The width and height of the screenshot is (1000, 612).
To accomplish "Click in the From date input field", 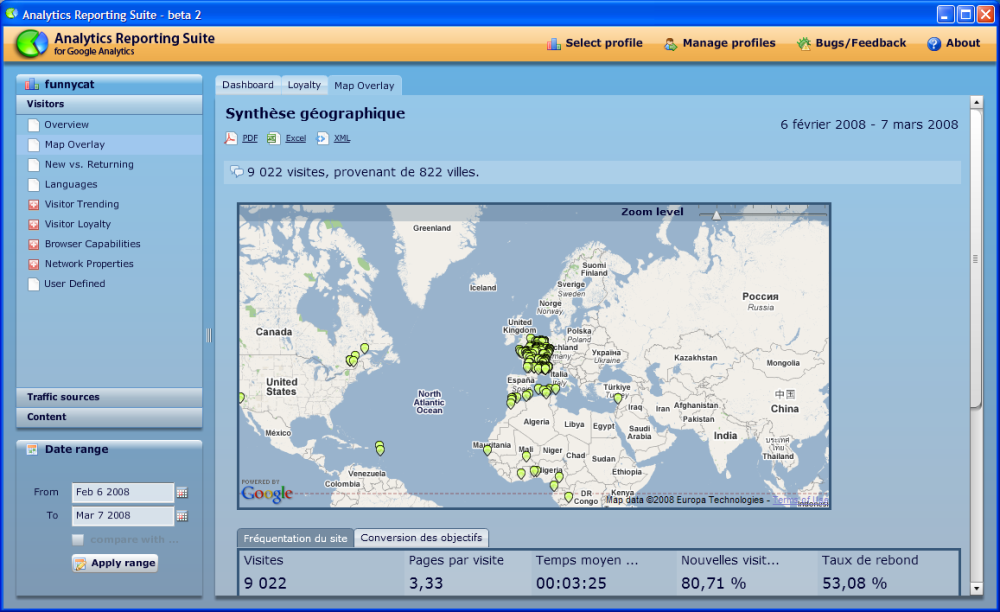I will point(122,492).
